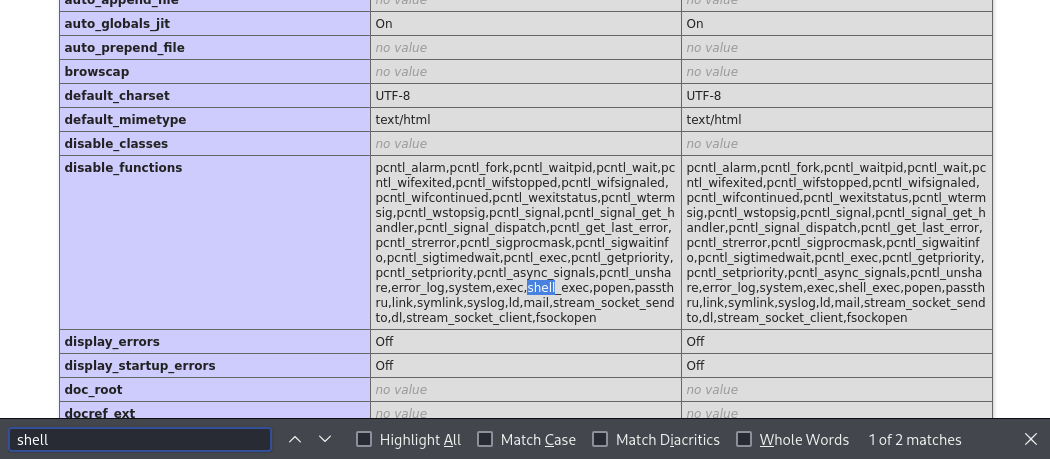Click the default_mimetype directive label
Viewport: 1050px width, 459px height.
[124, 120]
